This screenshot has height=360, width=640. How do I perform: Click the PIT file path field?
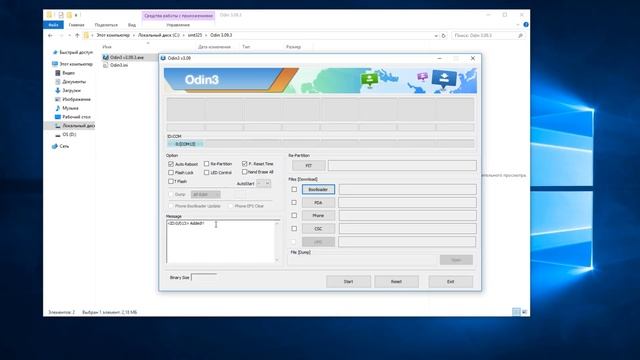[x=402, y=165]
